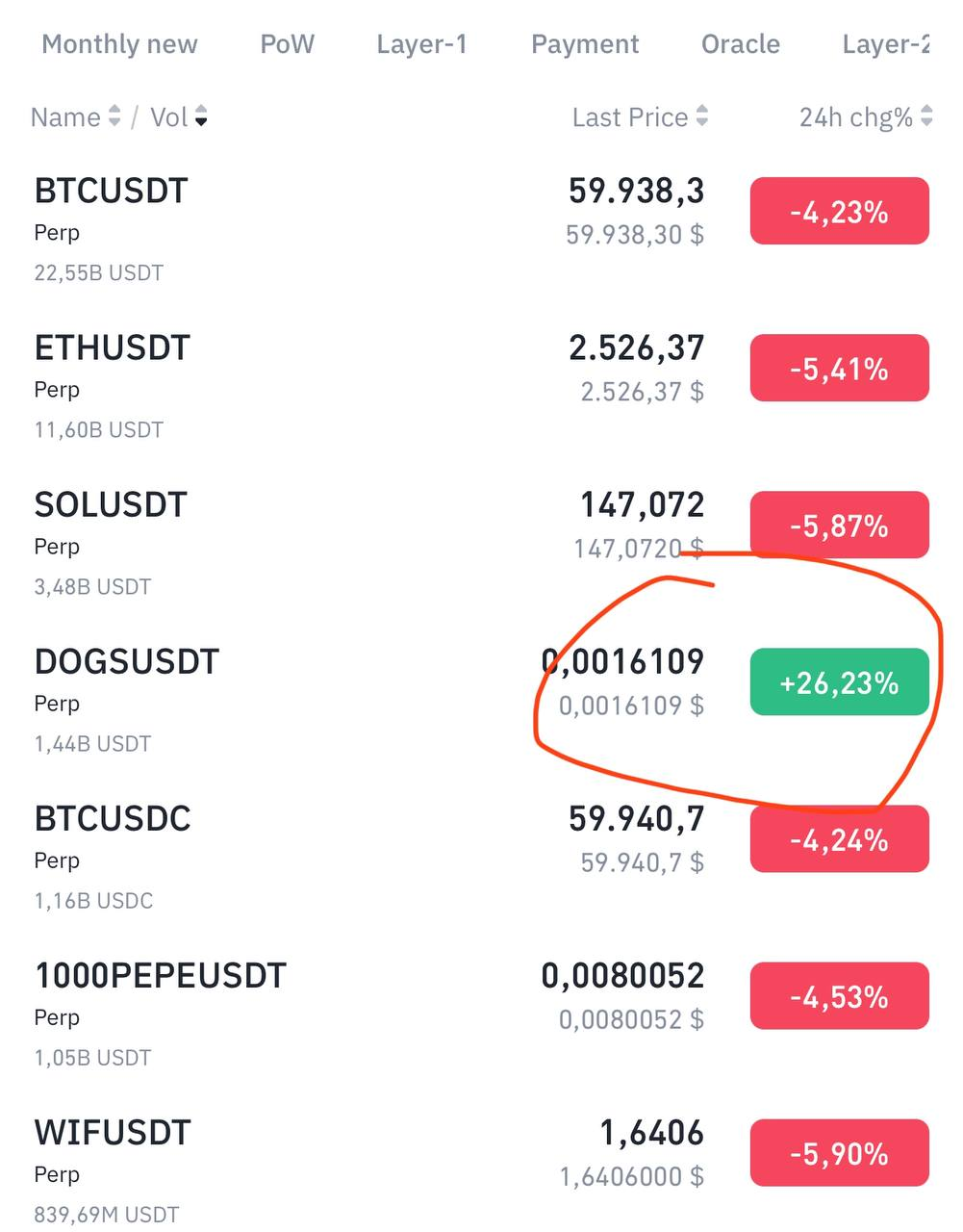Select the Layer-1 category tab
This screenshot has width=963, height=1232.
pyautogui.click(x=421, y=44)
